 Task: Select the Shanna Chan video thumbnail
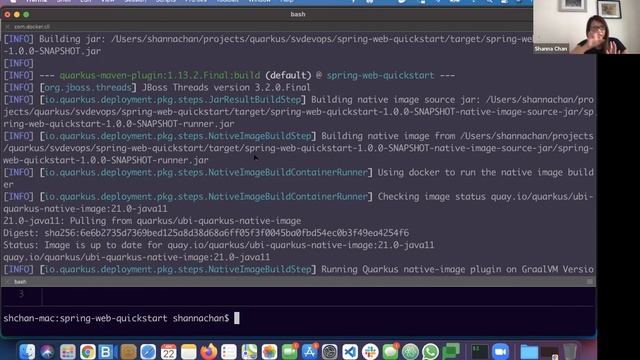pos(586,27)
